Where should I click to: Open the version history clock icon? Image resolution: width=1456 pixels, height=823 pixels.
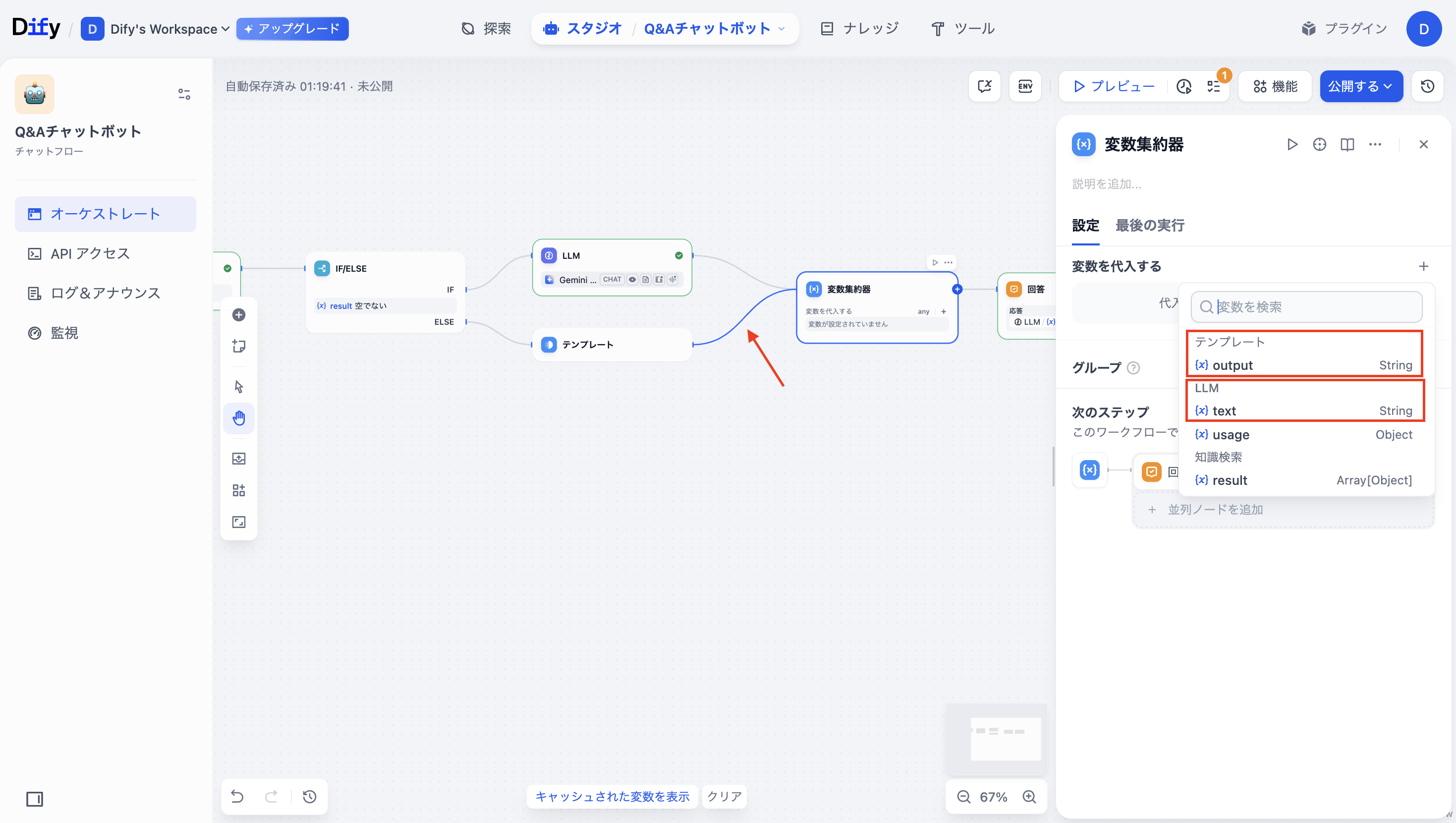(1427, 86)
